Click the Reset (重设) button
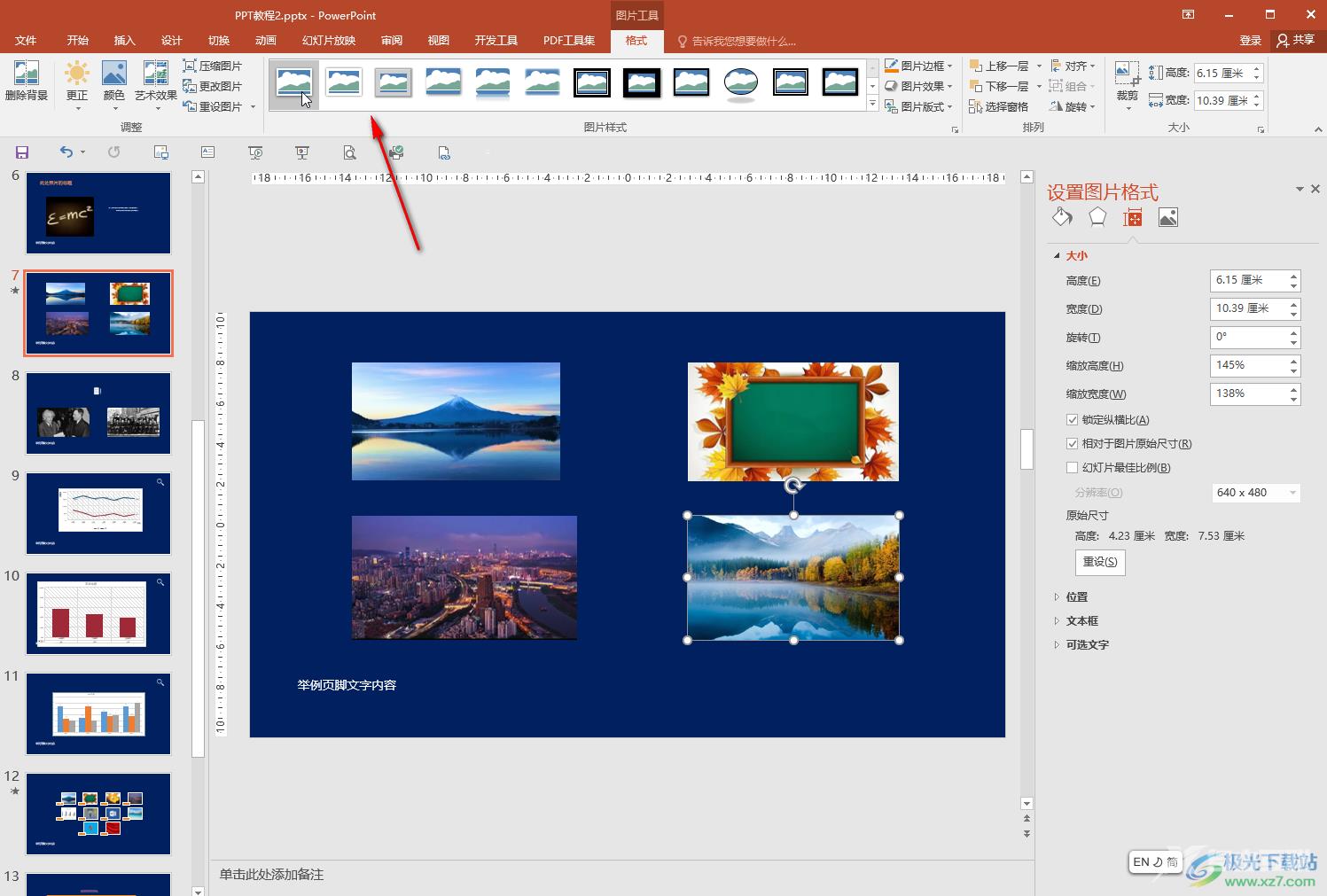 pos(1100,562)
